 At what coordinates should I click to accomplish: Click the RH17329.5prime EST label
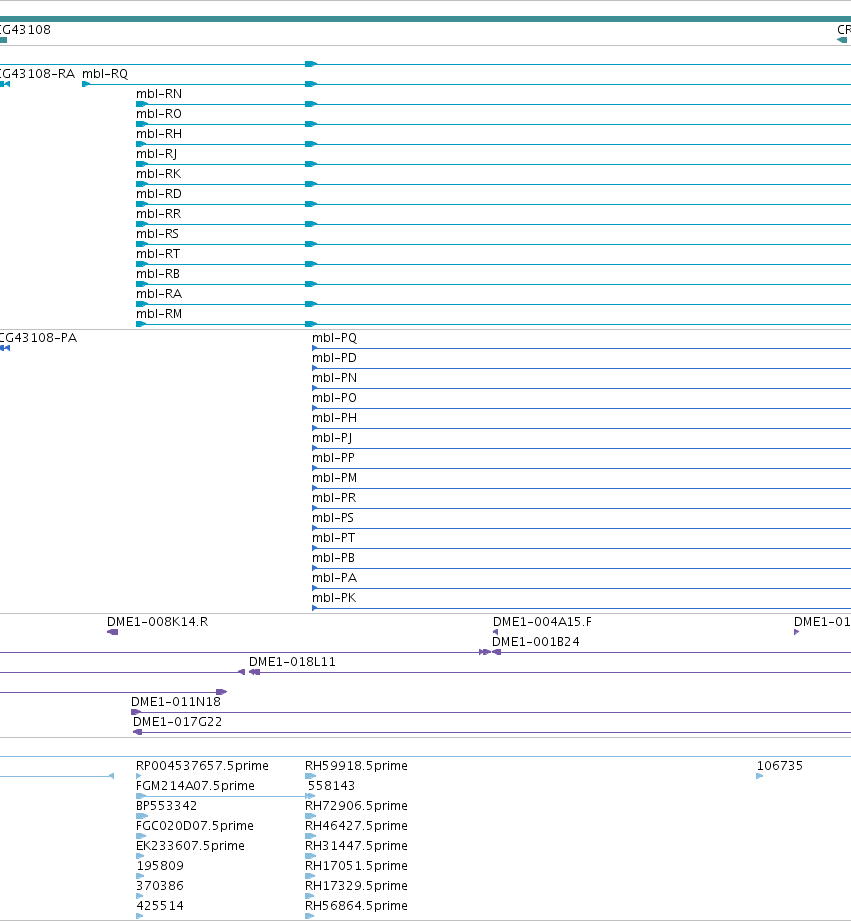[x=356, y=886]
